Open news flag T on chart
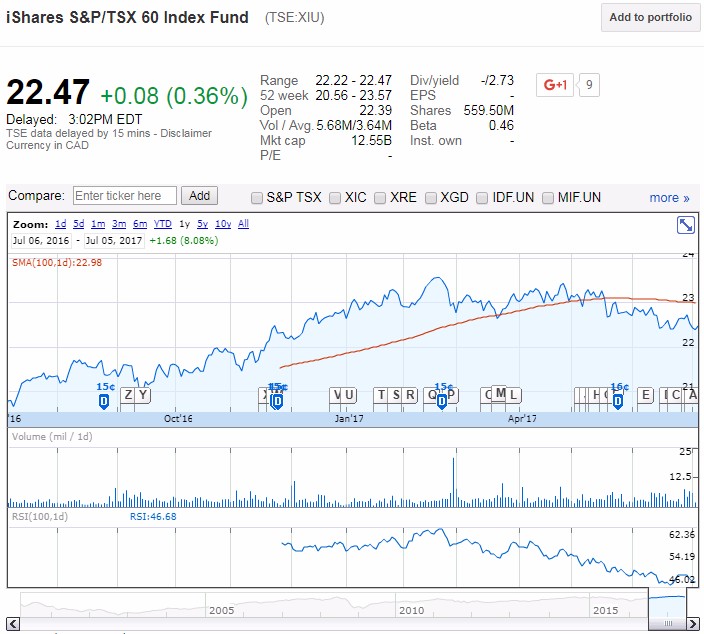 381,395
